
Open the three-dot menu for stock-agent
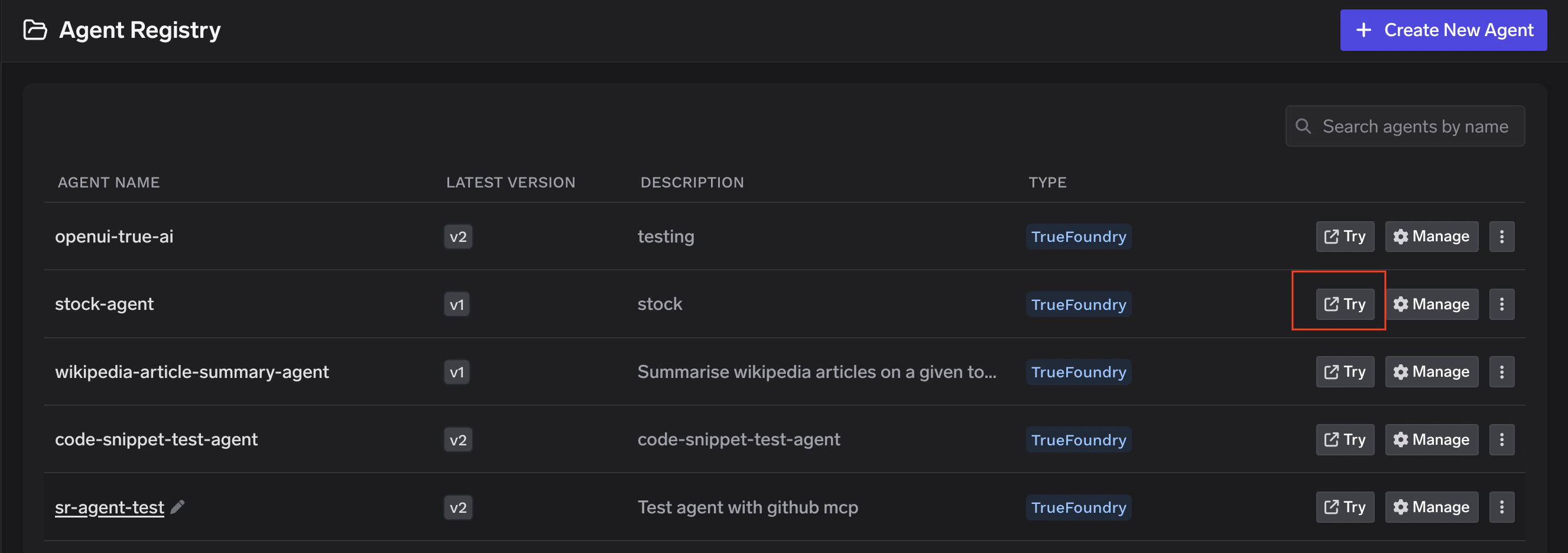tap(1502, 304)
